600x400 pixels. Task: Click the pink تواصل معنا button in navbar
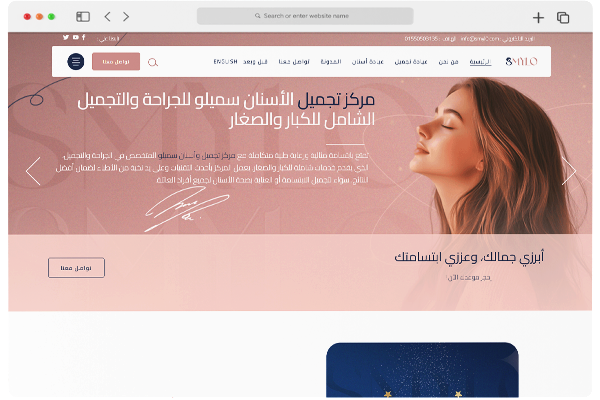(x=116, y=61)
